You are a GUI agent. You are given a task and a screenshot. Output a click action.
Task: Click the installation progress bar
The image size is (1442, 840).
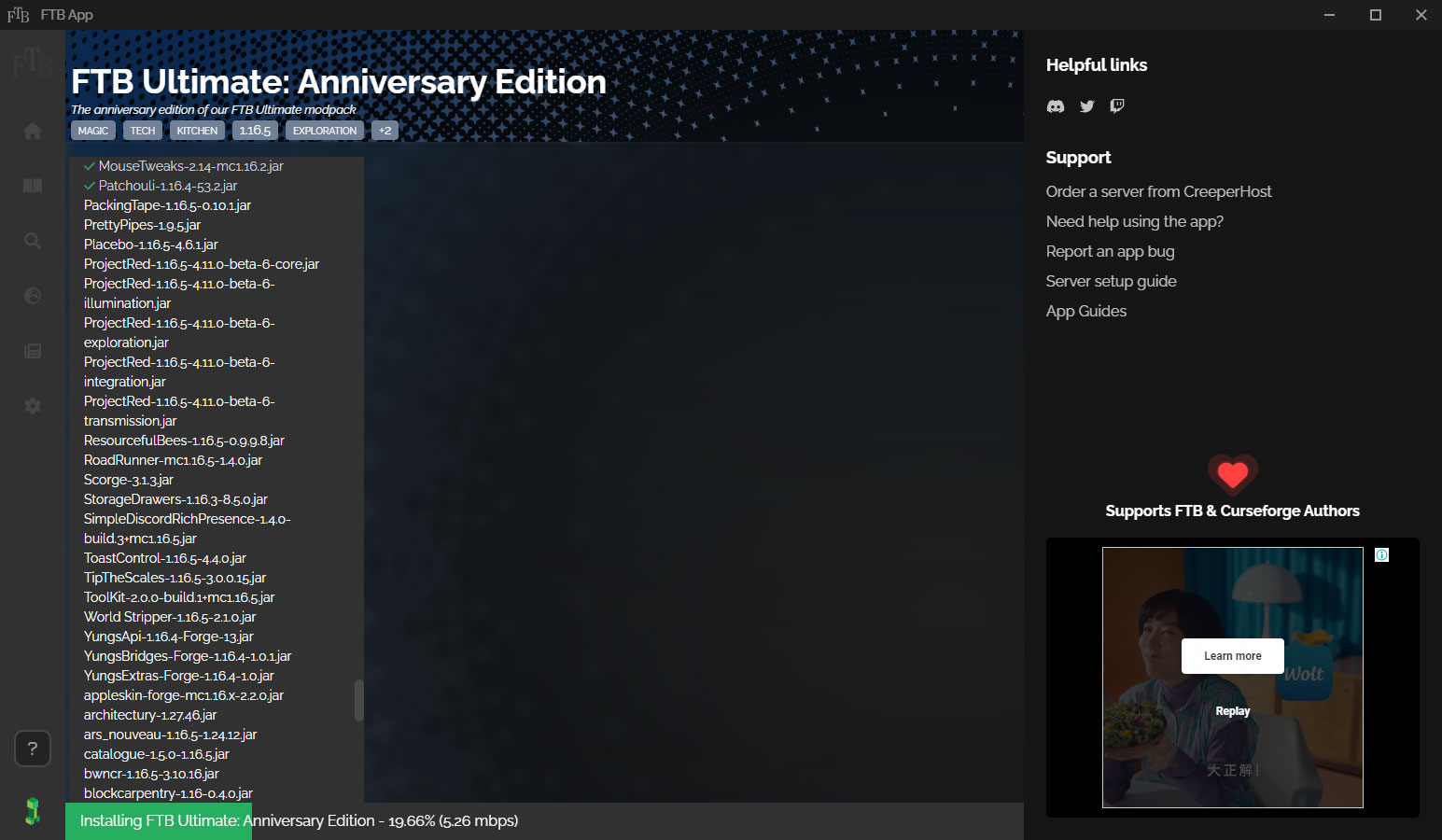[x=544, y=821]
